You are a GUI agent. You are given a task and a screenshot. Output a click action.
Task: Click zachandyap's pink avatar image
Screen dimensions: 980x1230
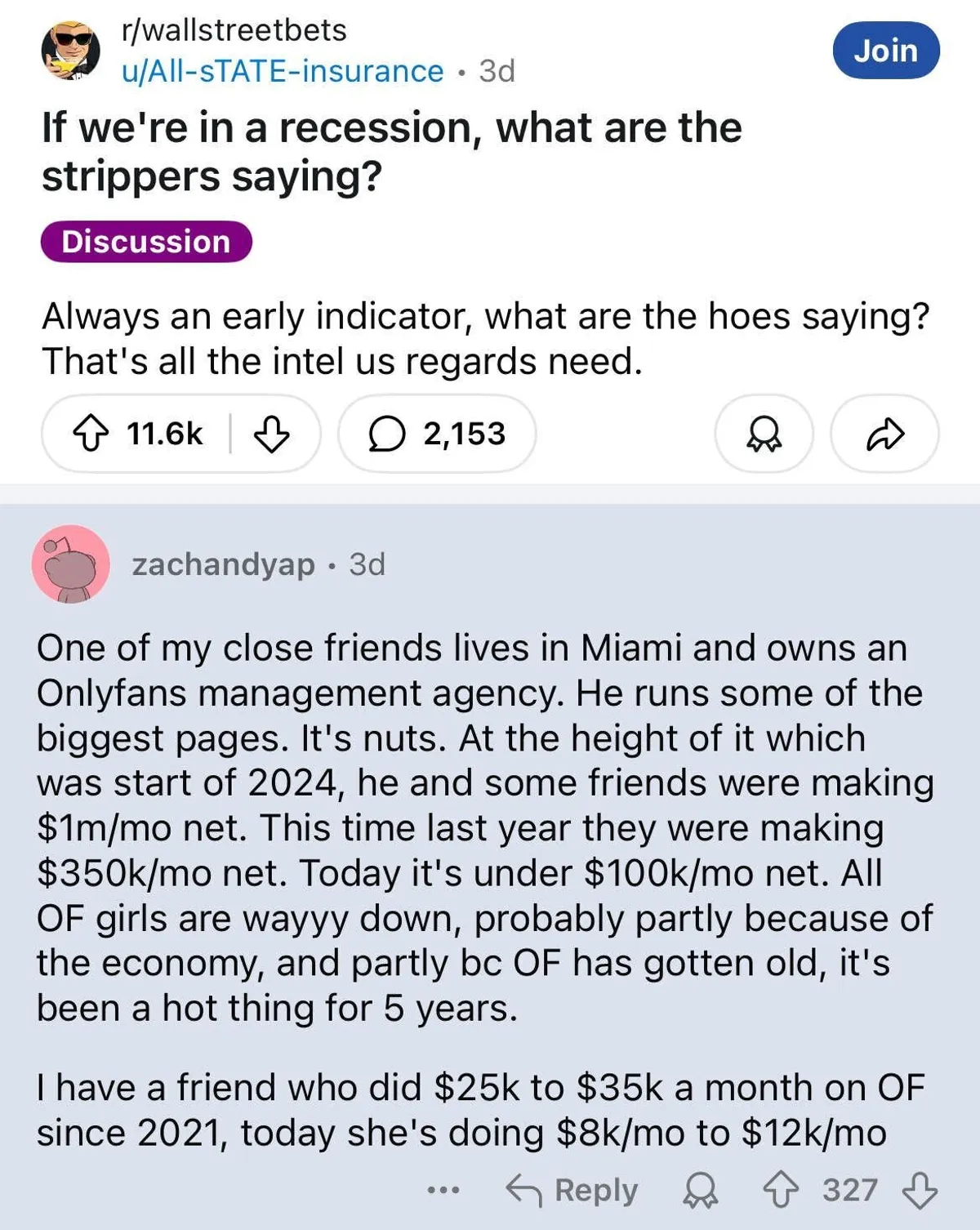click(71, 564)
